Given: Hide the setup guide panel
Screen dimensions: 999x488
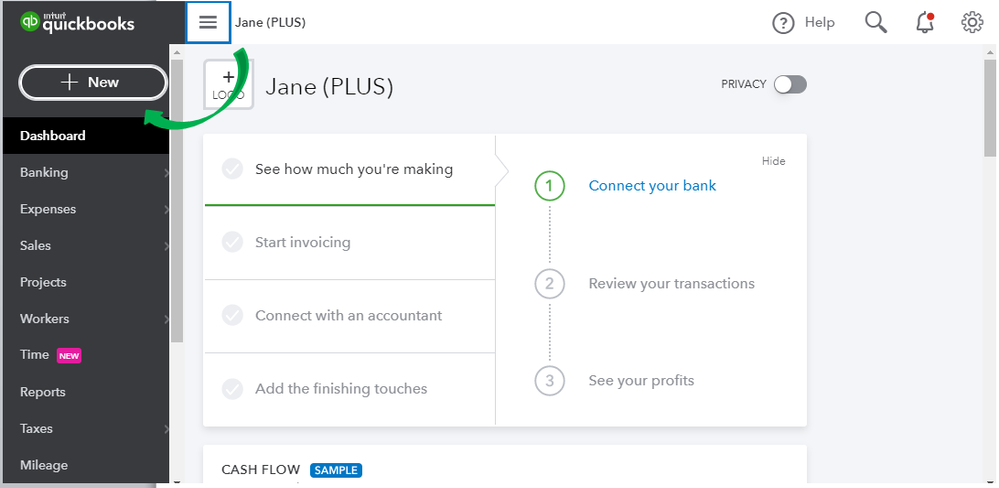Looking at the screenshot, I should (773, 161).
